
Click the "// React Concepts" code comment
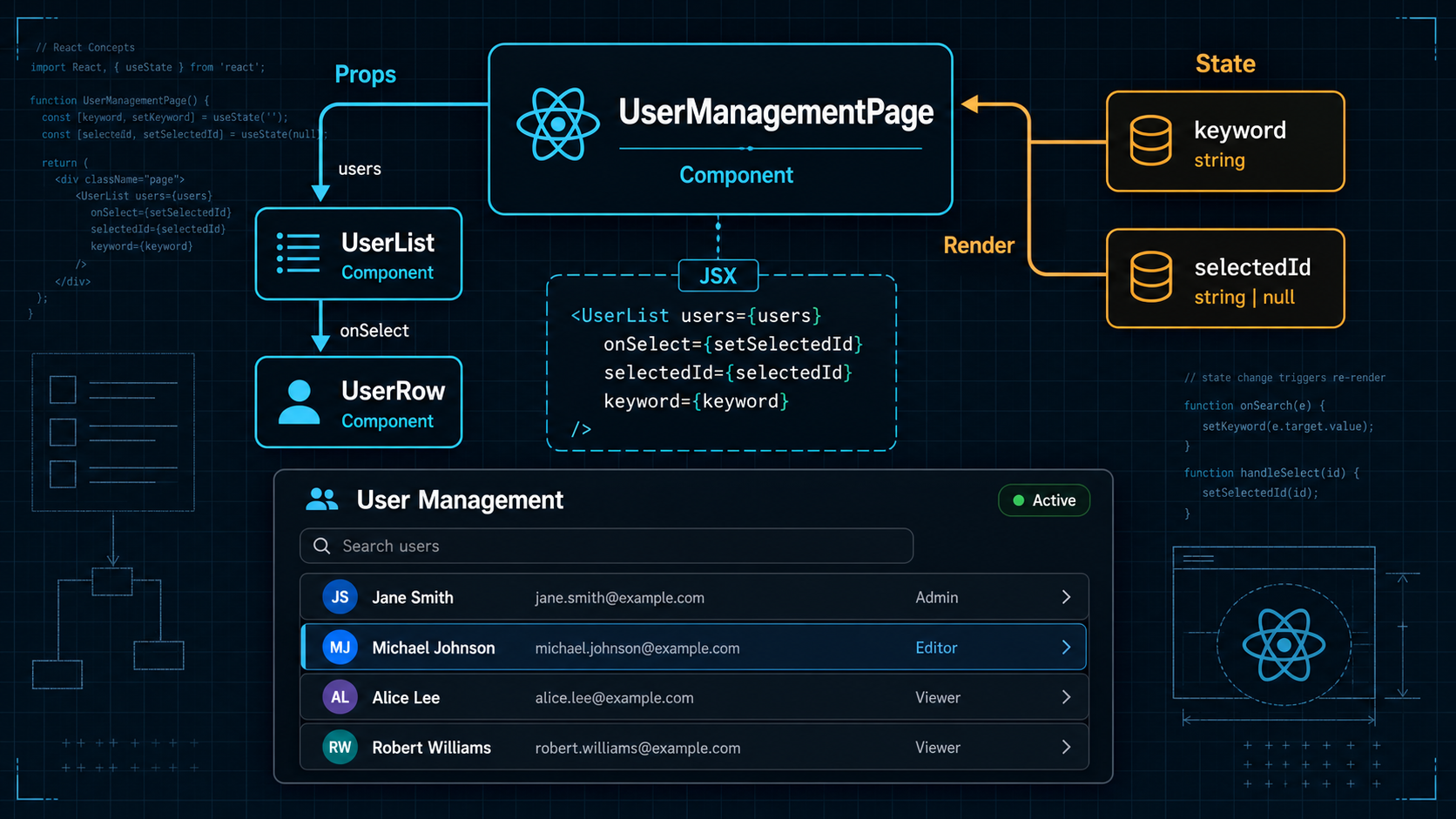point(85,48)
